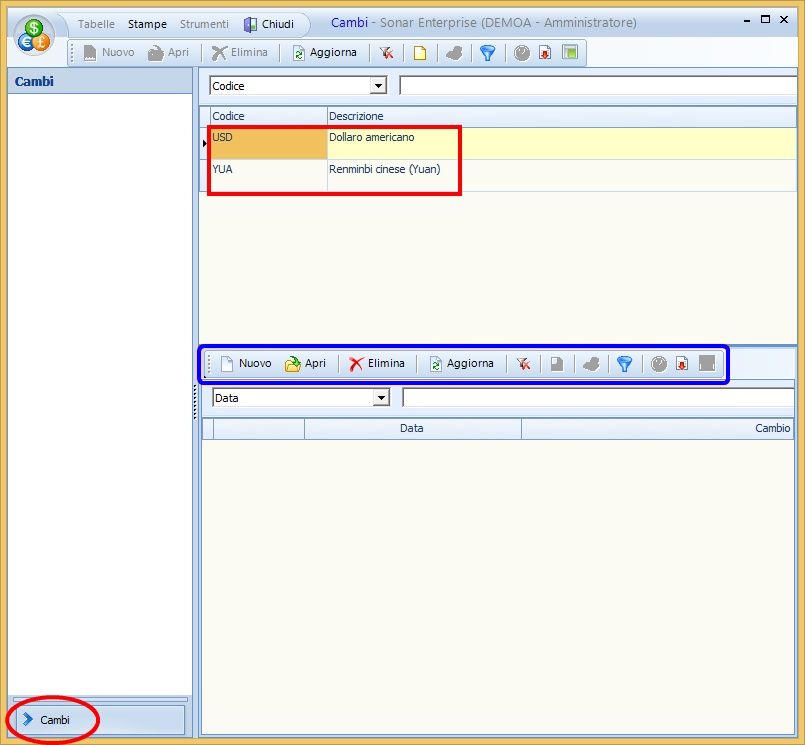Open a record with lower toolbar Apri
The image size is (805, 745).
[305, 364]
